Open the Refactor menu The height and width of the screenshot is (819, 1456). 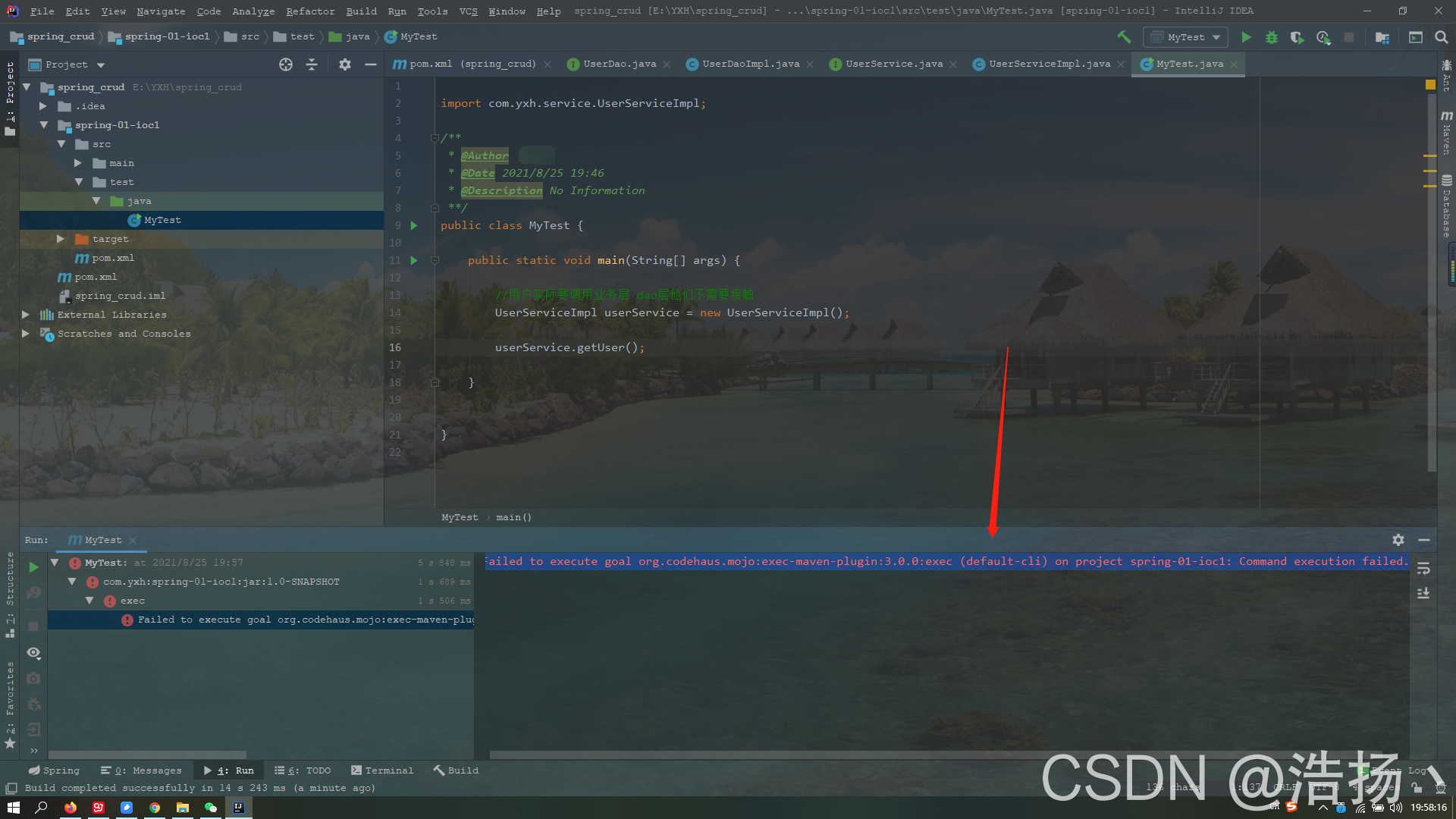point(310,11)
